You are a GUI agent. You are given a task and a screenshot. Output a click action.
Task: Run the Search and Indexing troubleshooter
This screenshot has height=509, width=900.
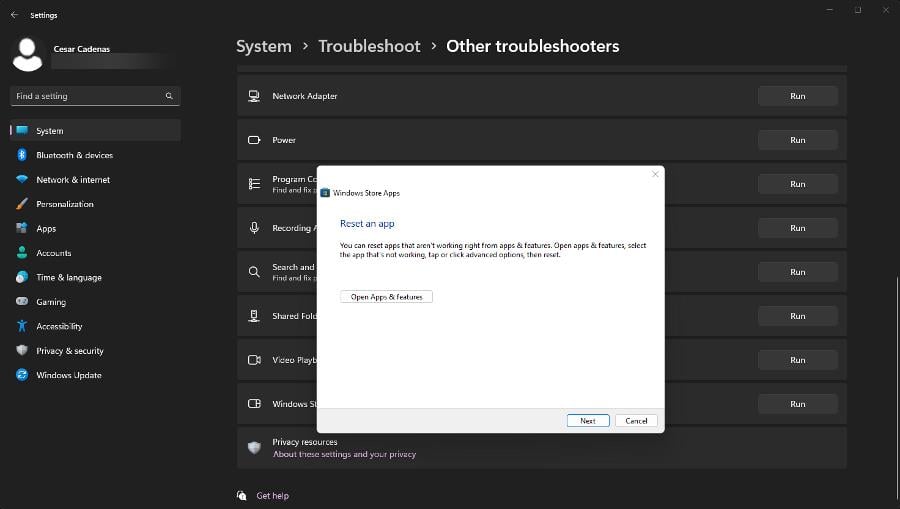[797, 272]
